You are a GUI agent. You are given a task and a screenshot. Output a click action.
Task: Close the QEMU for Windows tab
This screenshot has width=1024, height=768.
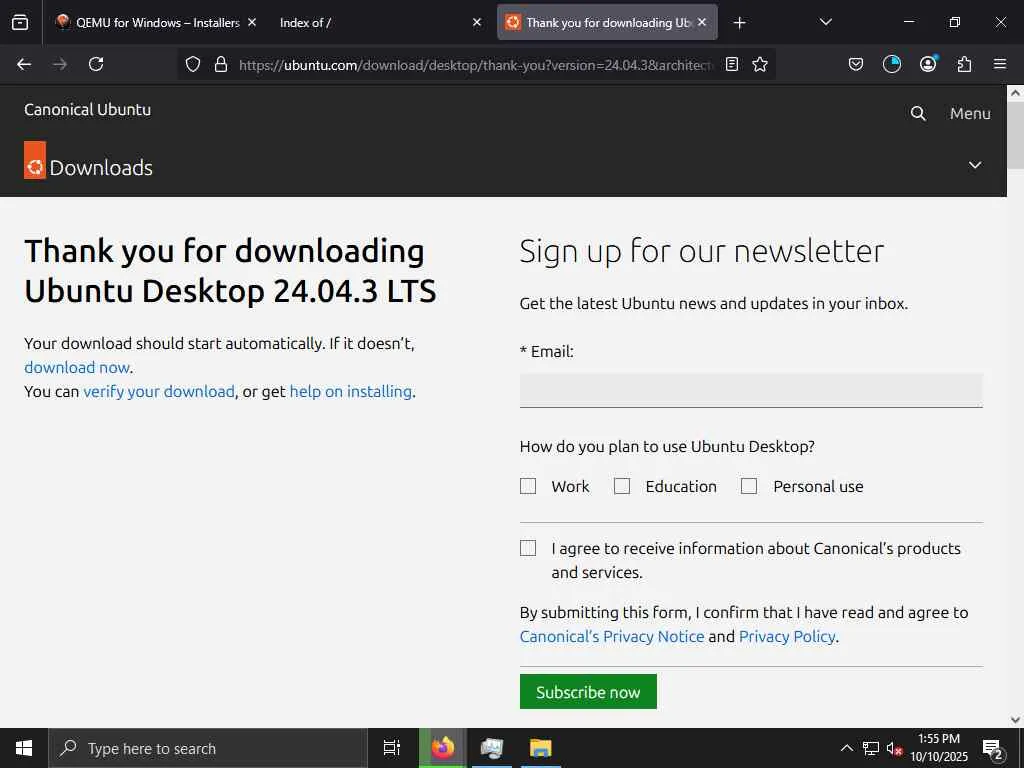tap(252, 22)
